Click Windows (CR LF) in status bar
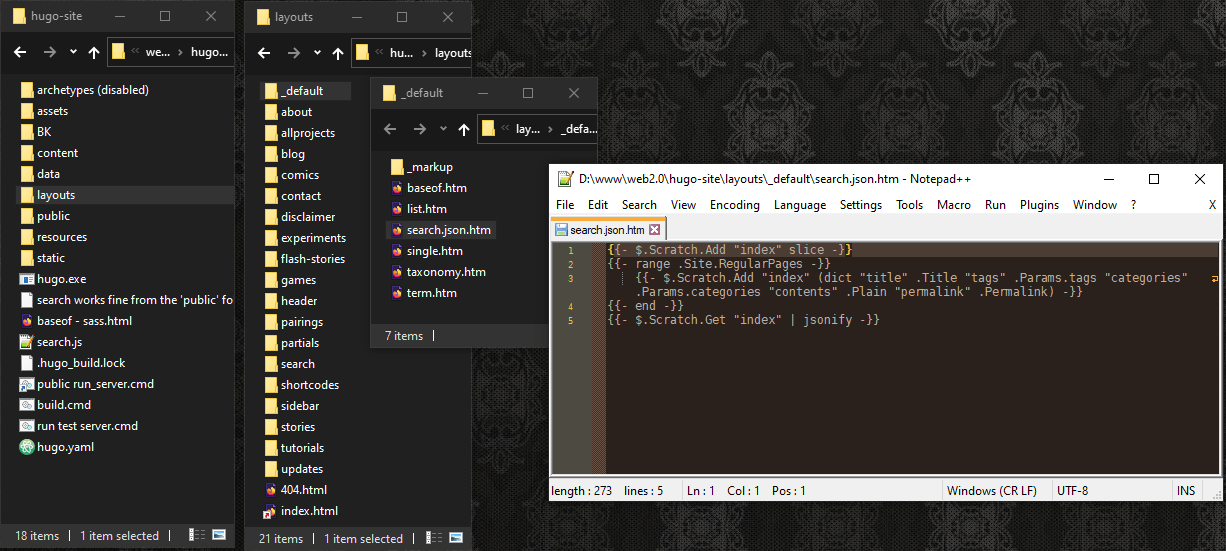This screenshot has width=1226, height=551. tap(991, 491)
